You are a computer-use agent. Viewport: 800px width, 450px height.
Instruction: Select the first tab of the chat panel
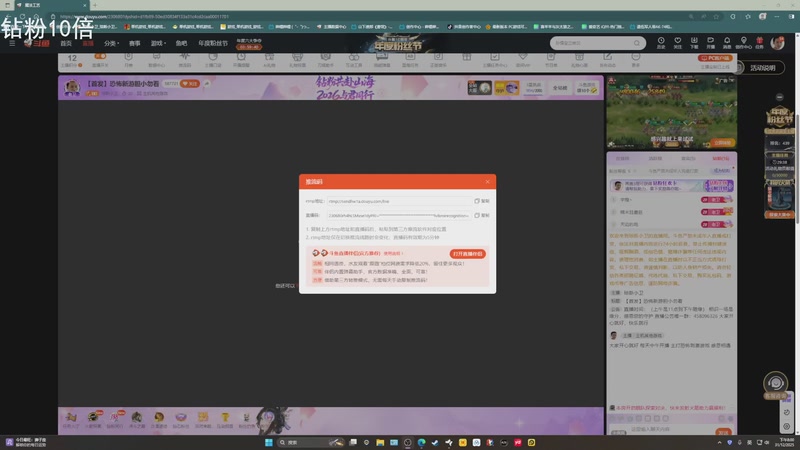pyautogui.click(x=622, y=159)
